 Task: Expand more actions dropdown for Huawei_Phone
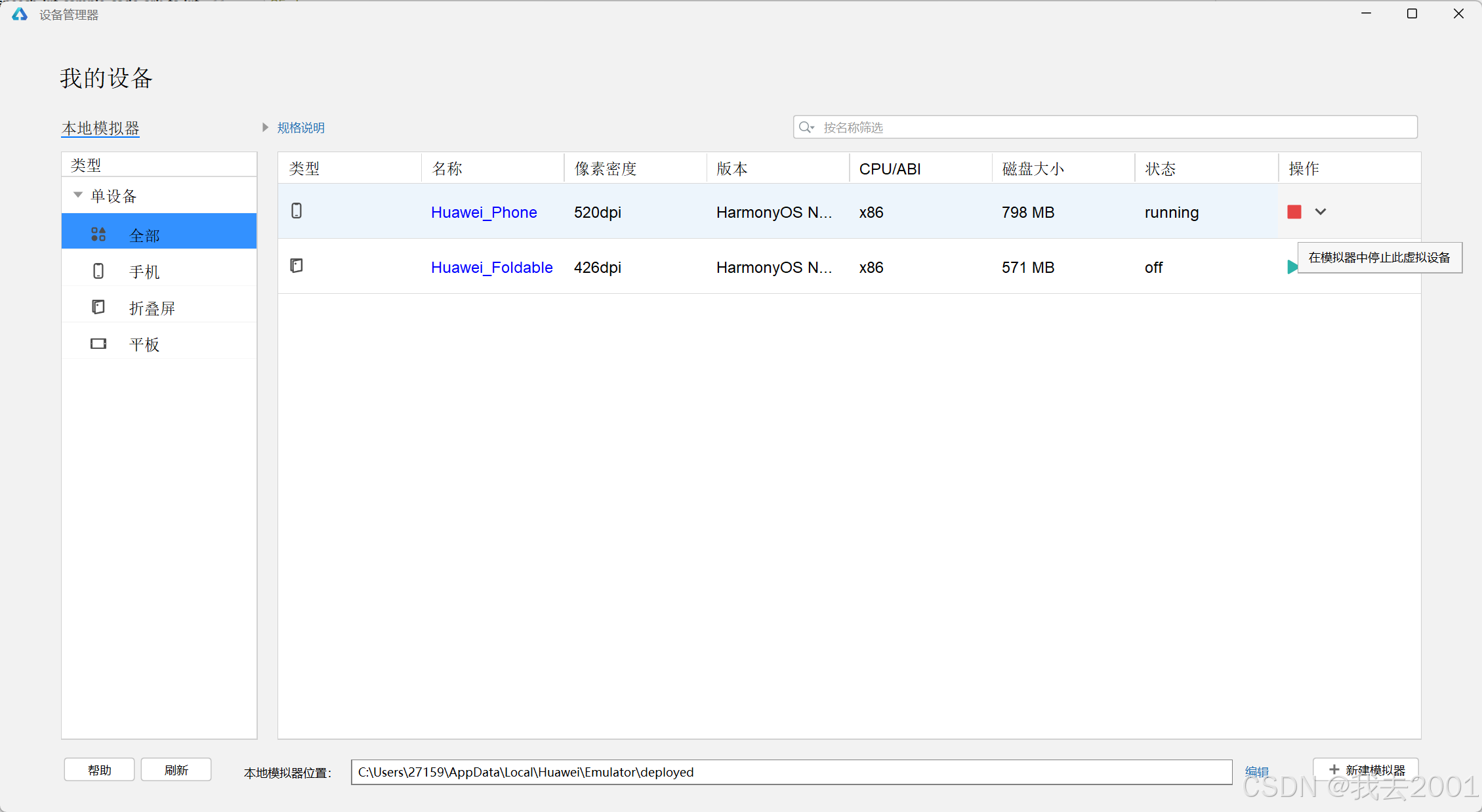[x=1321, y=212]
